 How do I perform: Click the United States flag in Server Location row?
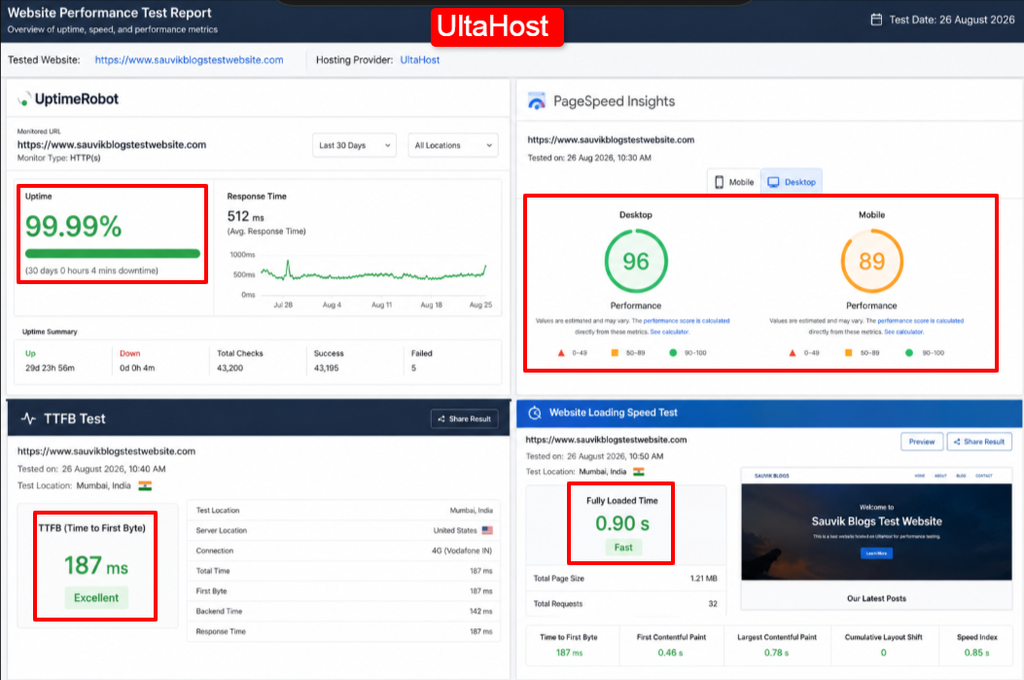[487, 530]
